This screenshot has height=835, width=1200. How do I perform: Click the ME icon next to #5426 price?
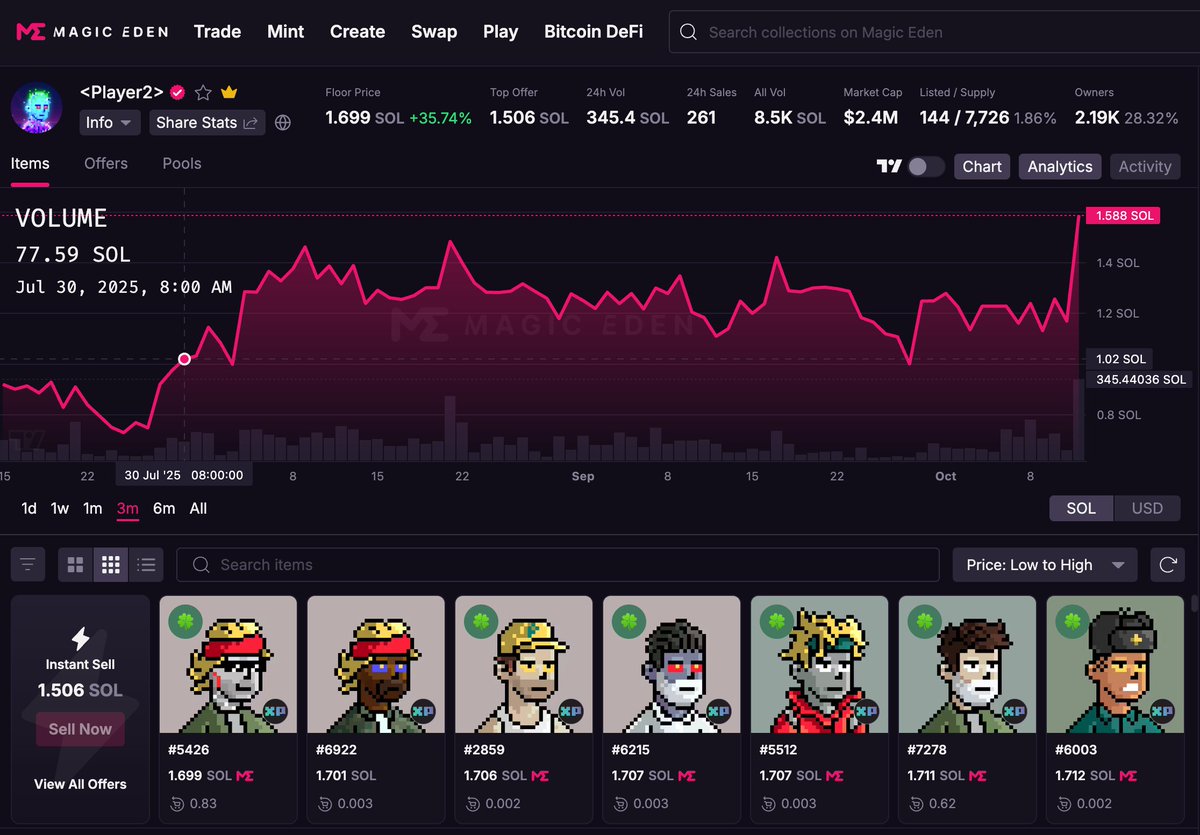[244, 775]
